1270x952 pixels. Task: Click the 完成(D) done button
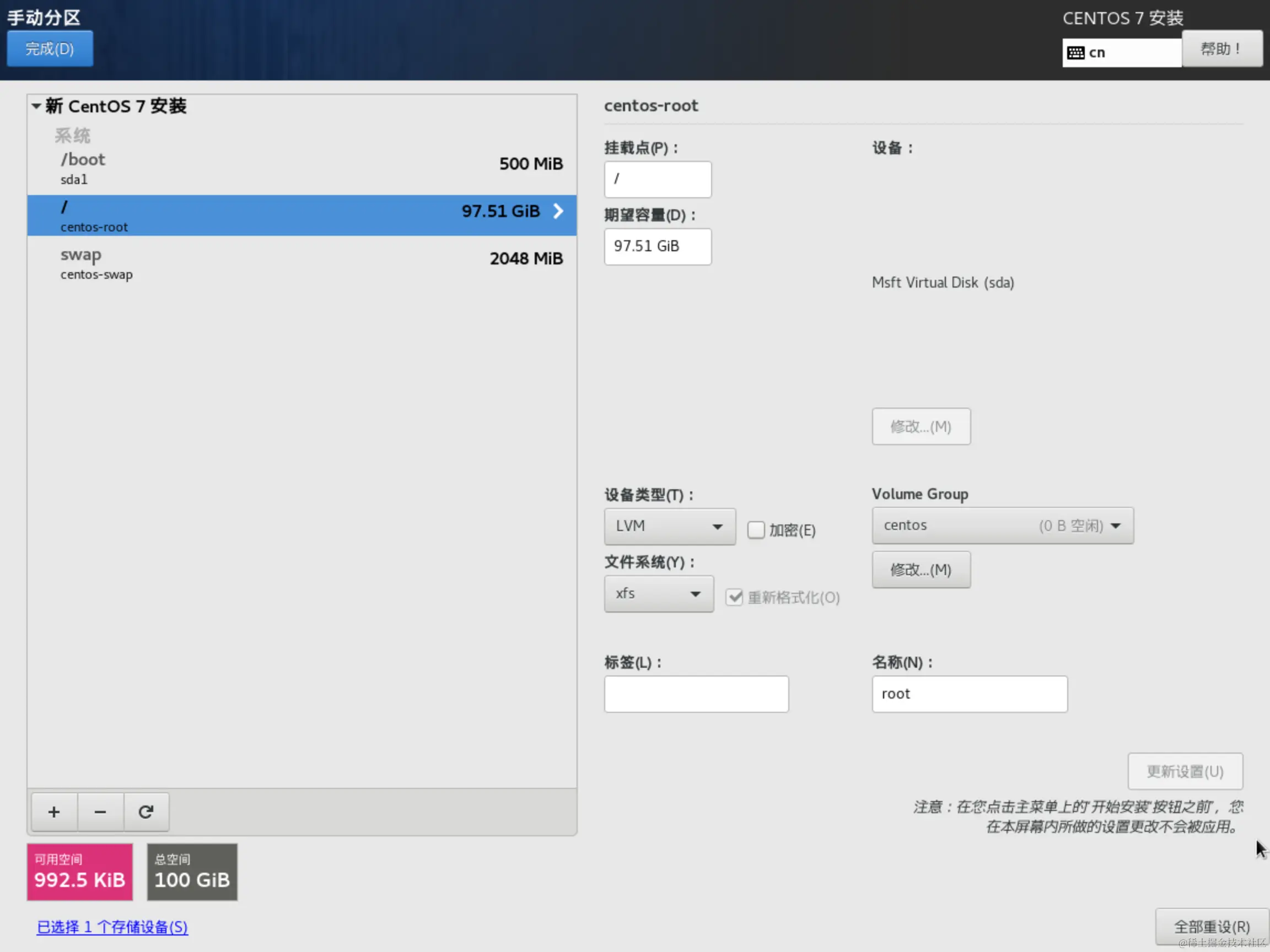pos(50,49)
